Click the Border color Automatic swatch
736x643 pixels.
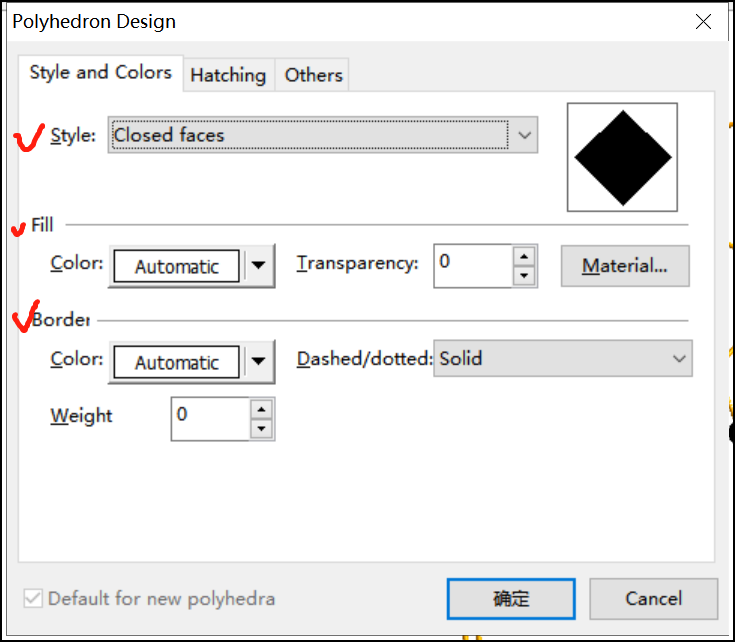[x=177, y=362]
